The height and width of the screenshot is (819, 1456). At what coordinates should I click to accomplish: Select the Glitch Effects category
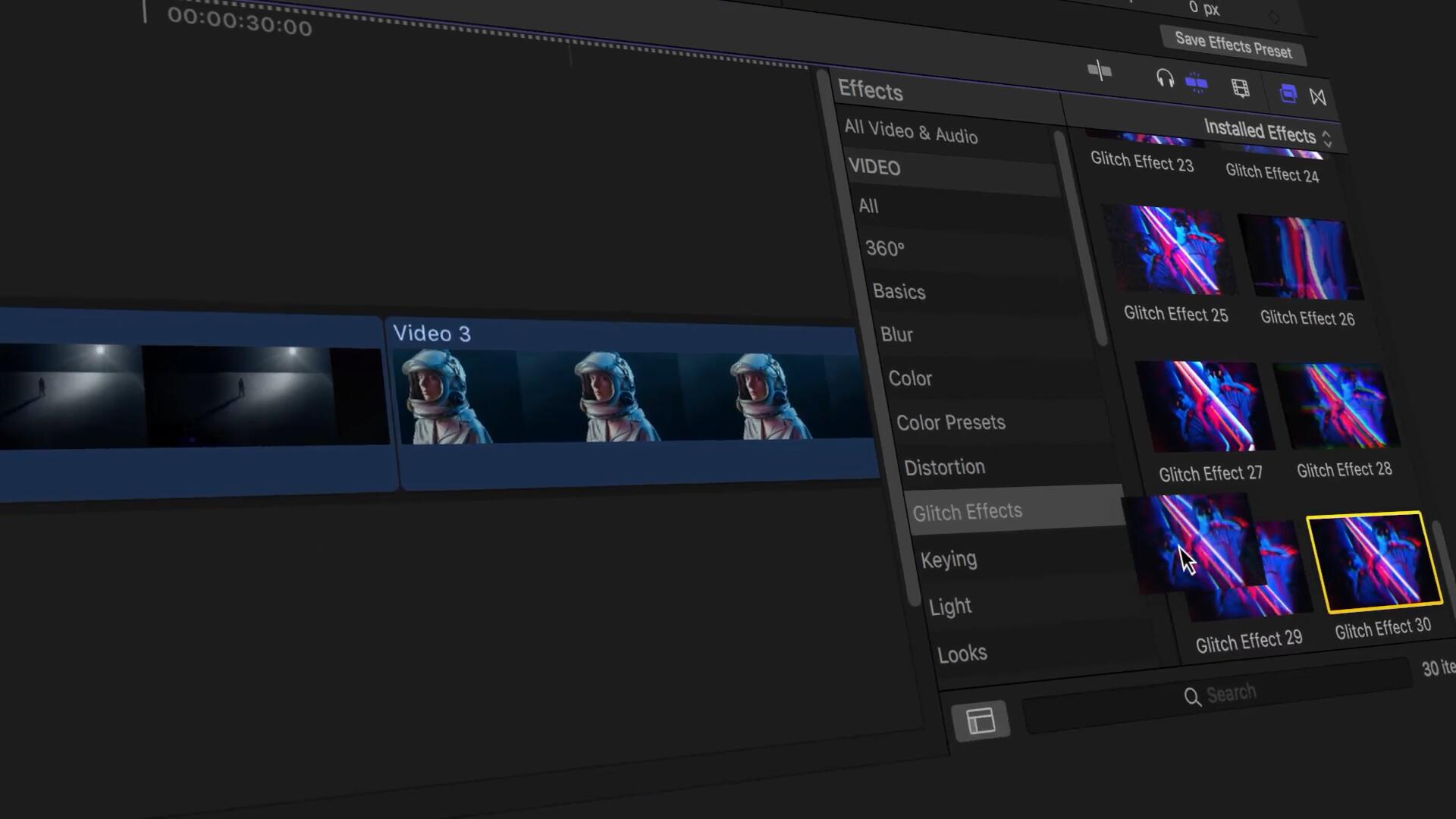967,513
